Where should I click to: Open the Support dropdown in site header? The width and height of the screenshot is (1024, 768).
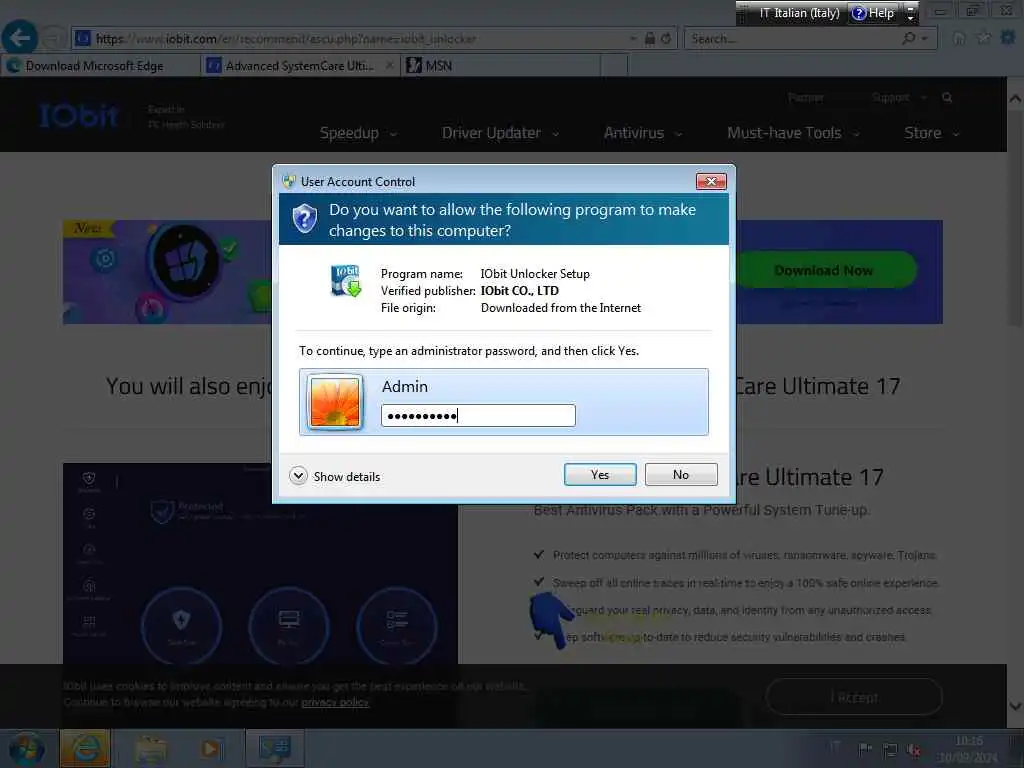tap(899, 98)
